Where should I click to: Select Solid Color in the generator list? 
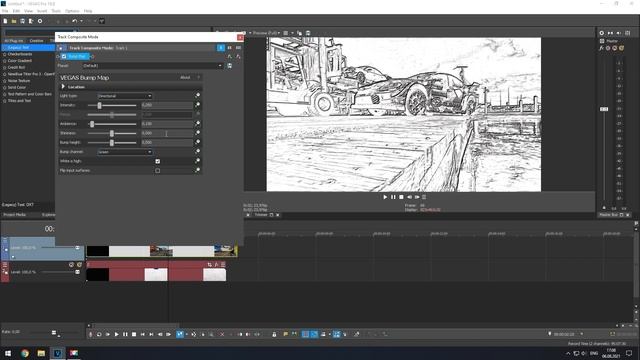[17, 87]
